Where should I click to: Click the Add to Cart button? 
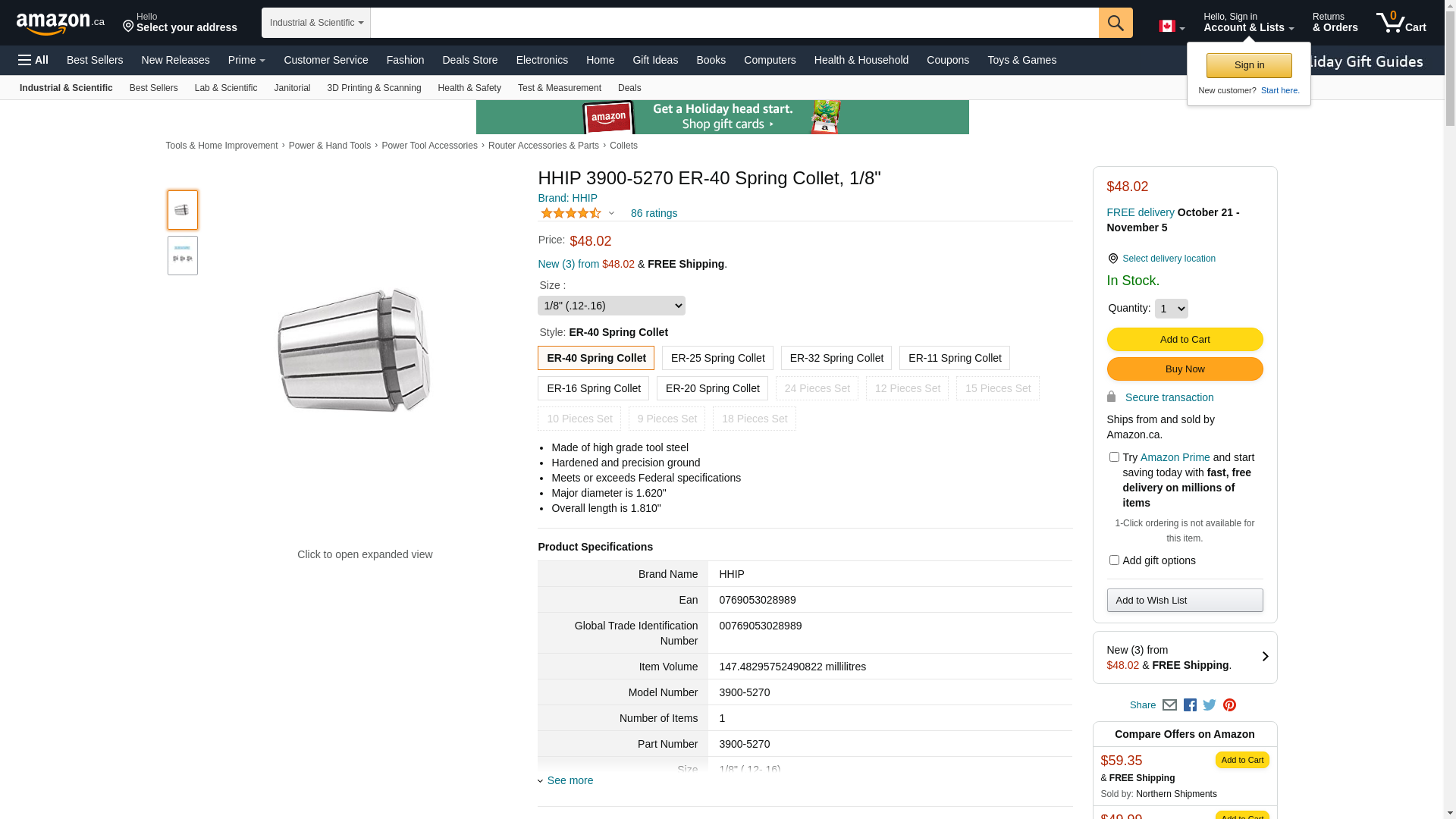pyautogui.click(x=1185, y=339)
